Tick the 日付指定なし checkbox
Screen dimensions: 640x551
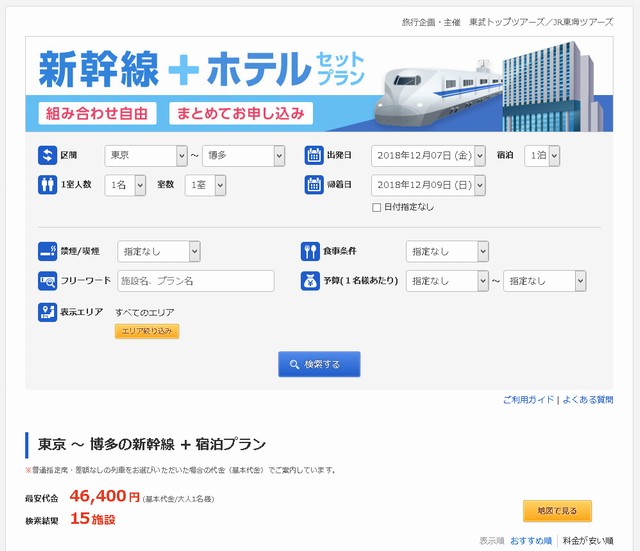click(376, 207)
